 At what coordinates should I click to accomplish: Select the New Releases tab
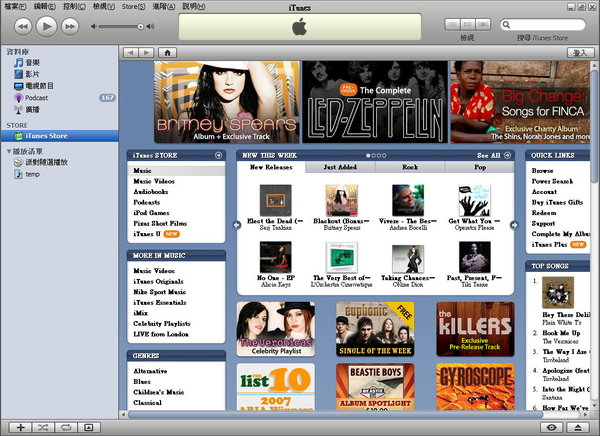(271, 167)
